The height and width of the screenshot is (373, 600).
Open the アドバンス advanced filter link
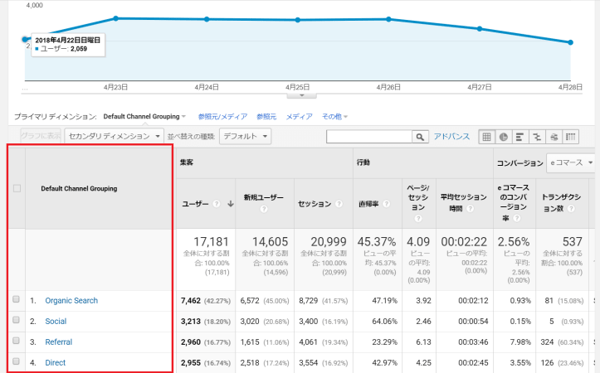452,137
